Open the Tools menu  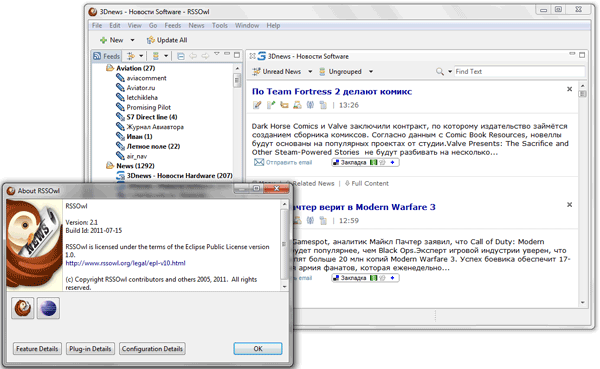click(220, 26)
